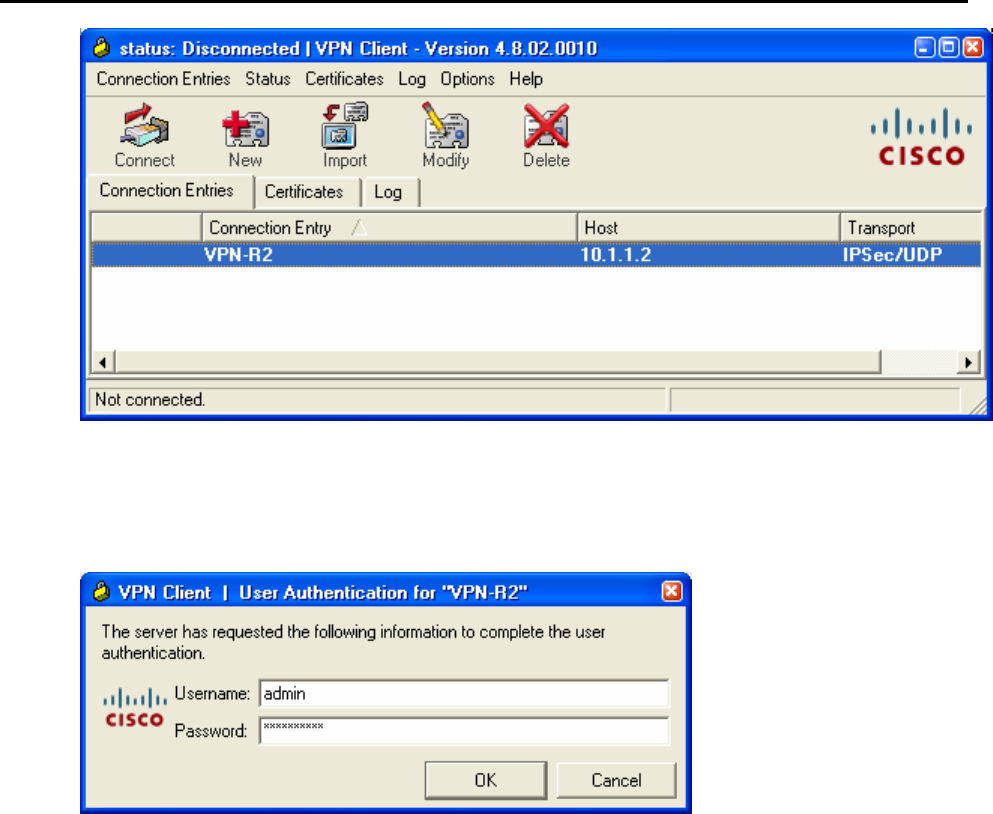
Task: Open the Log menu
Action: pos(412,79)
